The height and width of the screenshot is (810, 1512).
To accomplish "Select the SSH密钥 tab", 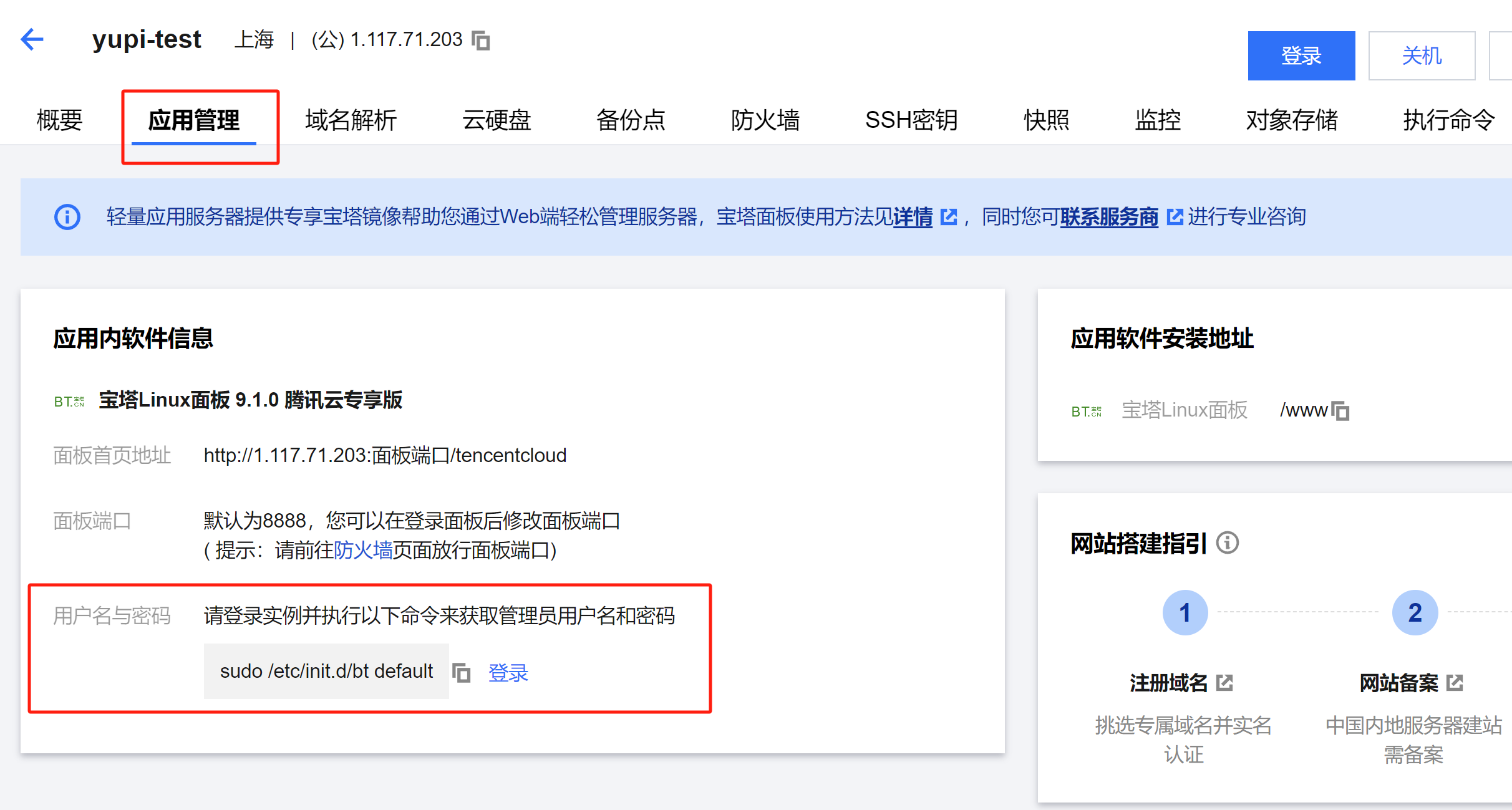I will click(x=911, y=120).
